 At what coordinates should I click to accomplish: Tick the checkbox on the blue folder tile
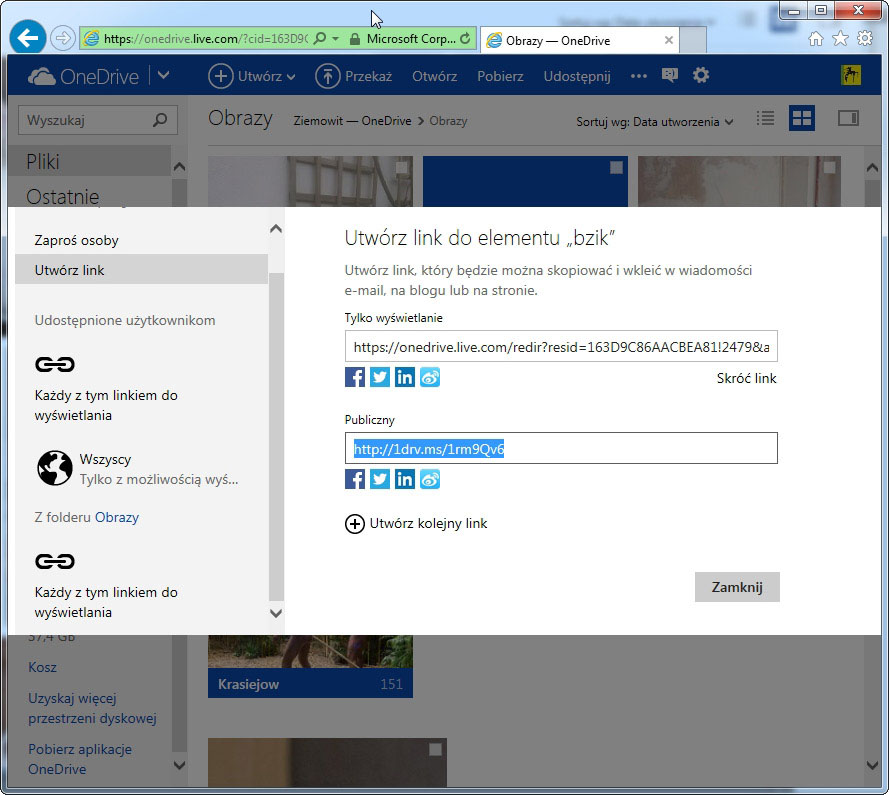(x=616, y=167)
